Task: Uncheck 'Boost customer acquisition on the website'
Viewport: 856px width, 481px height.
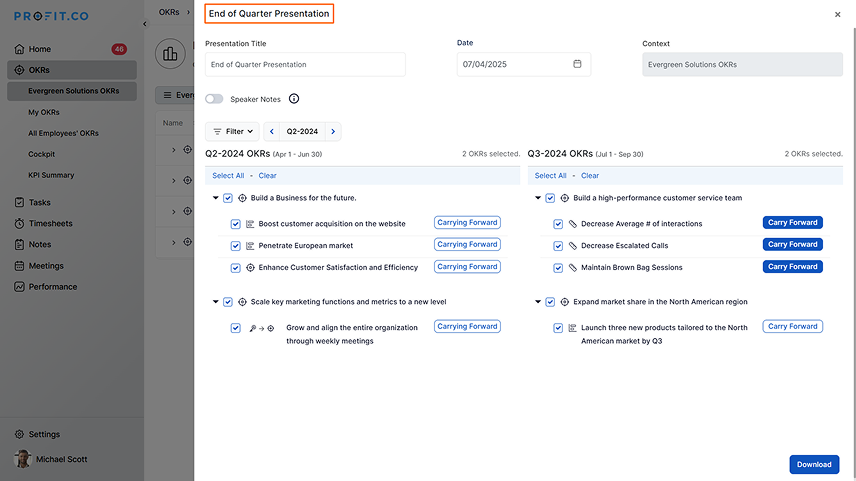Action: pos(235,224)
